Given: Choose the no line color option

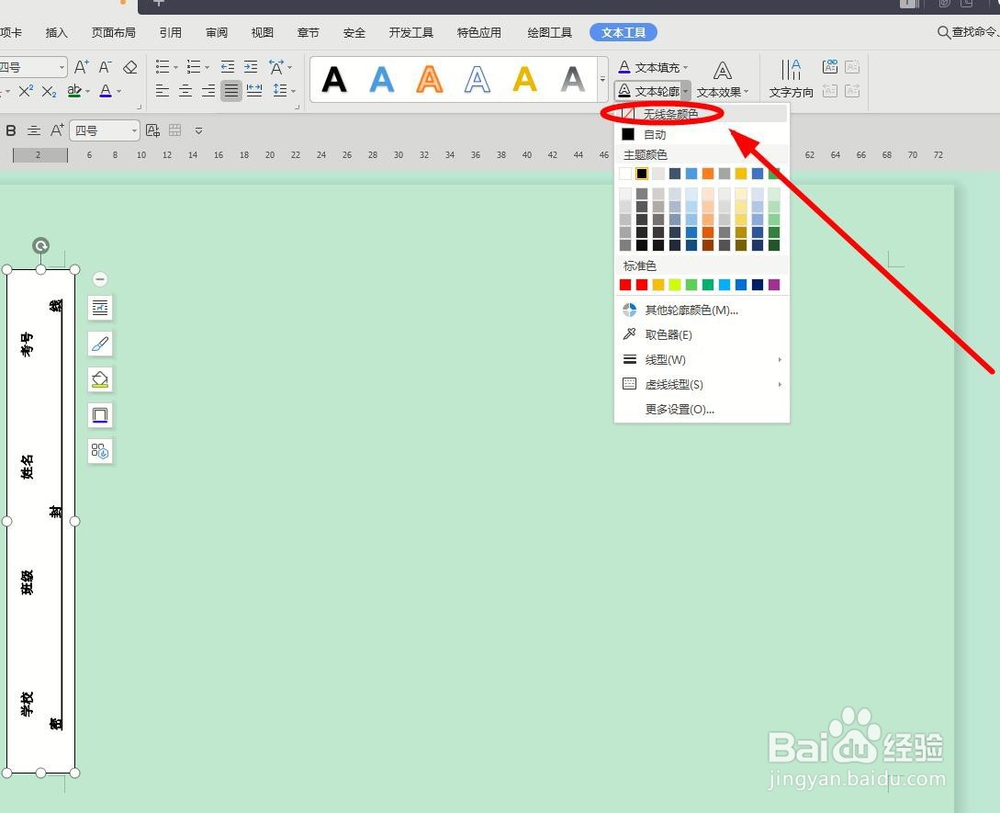Looking at the screenshot, I should coord(702,114).
